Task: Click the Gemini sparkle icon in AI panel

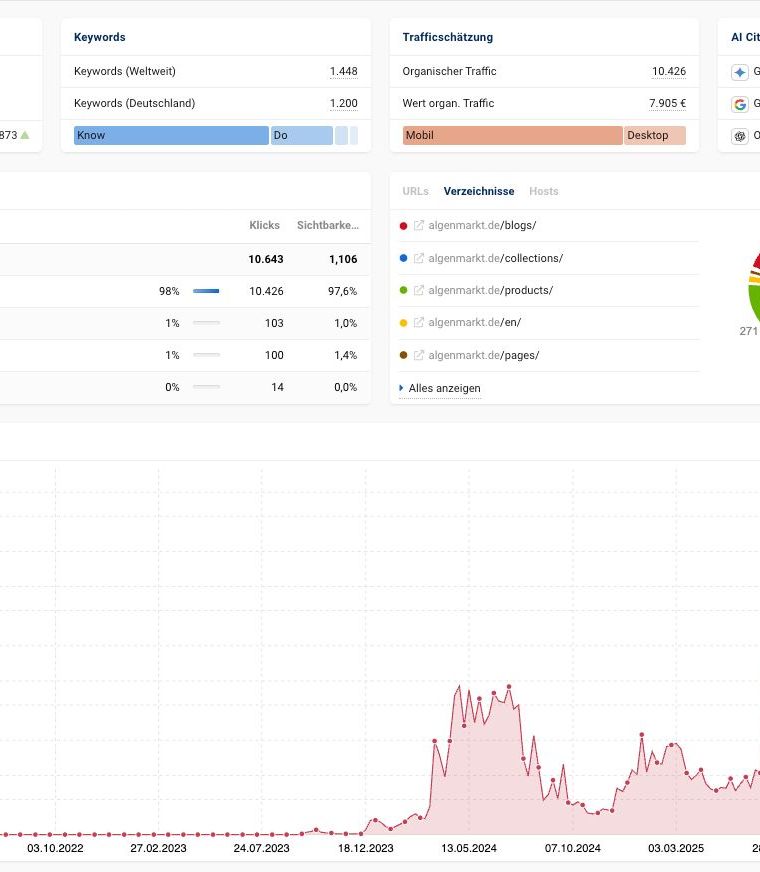Action: pyautogui.click(x=739, y=72)
